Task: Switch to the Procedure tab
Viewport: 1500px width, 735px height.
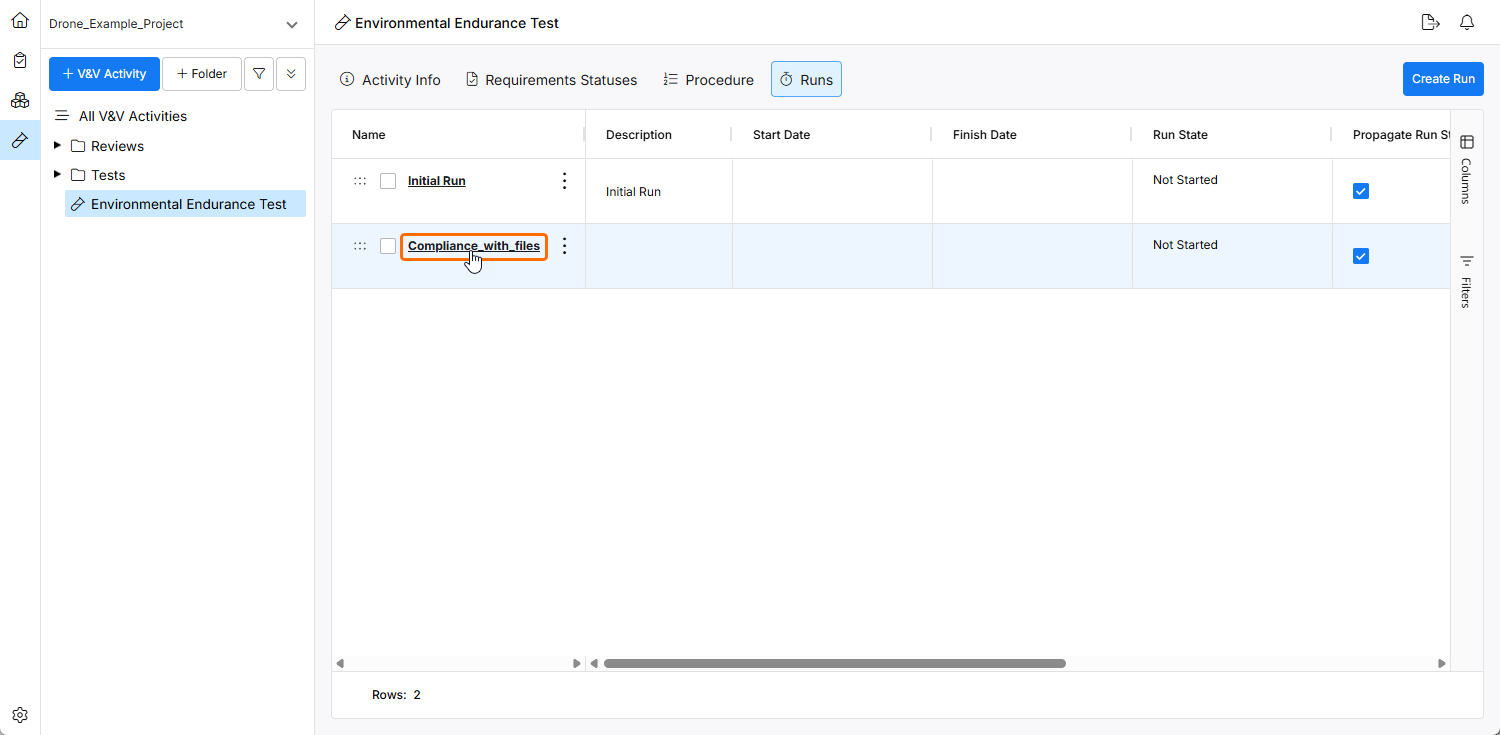Action: pyautogui.click(x=708, y=80)
